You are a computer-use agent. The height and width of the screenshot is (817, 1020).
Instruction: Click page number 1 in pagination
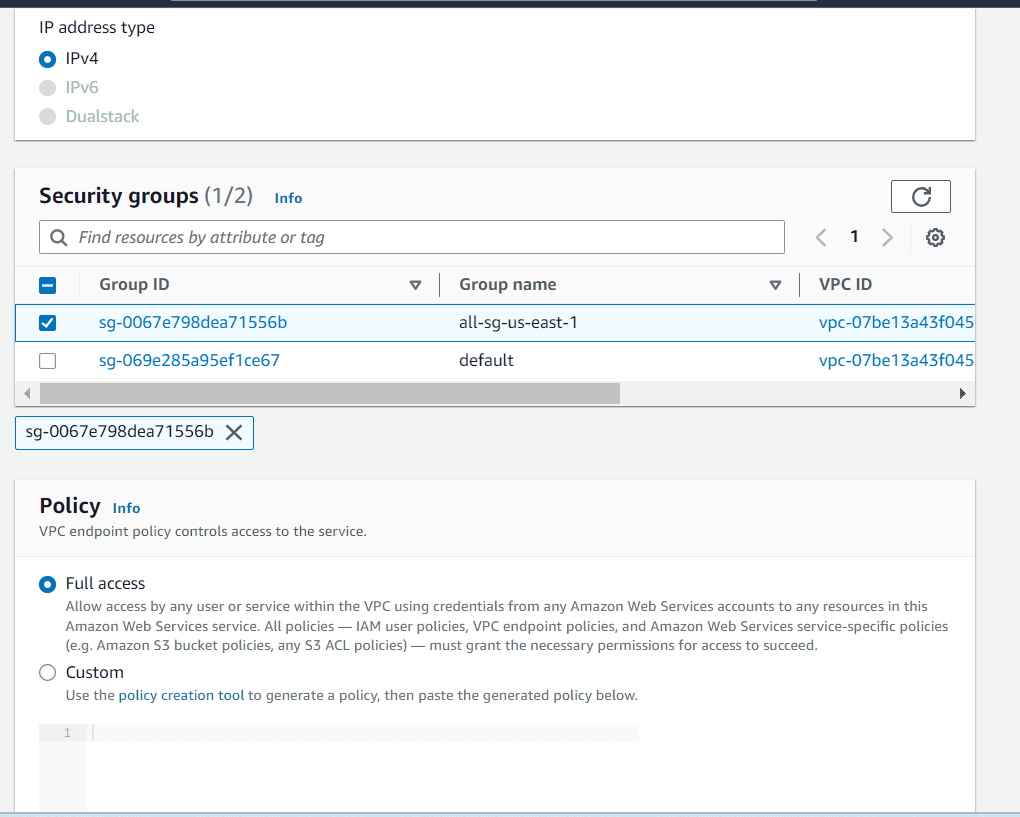(x=854, y=237)
